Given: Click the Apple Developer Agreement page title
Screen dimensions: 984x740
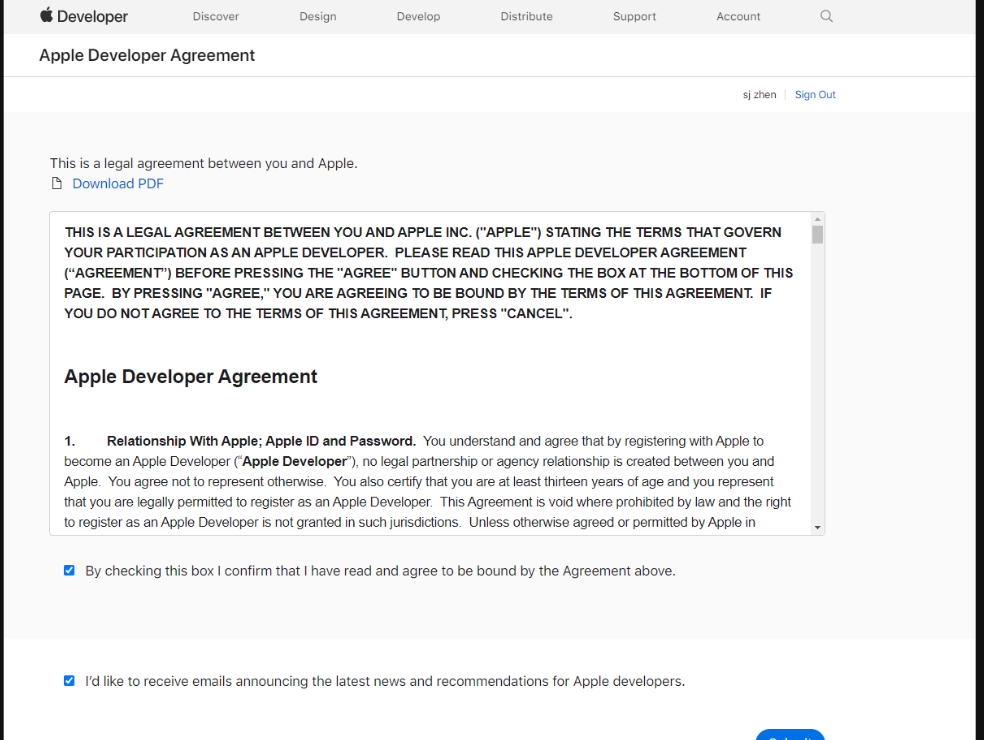Looking at the screenshot, I should click(x=147, y=55).
